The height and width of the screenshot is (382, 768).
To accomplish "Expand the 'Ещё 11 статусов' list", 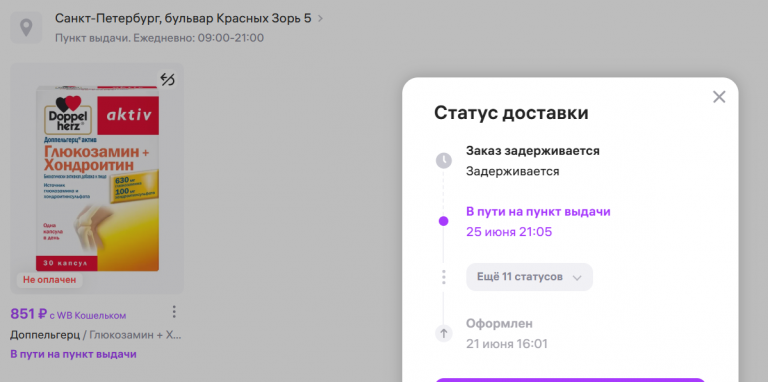I will click(529, 277).
